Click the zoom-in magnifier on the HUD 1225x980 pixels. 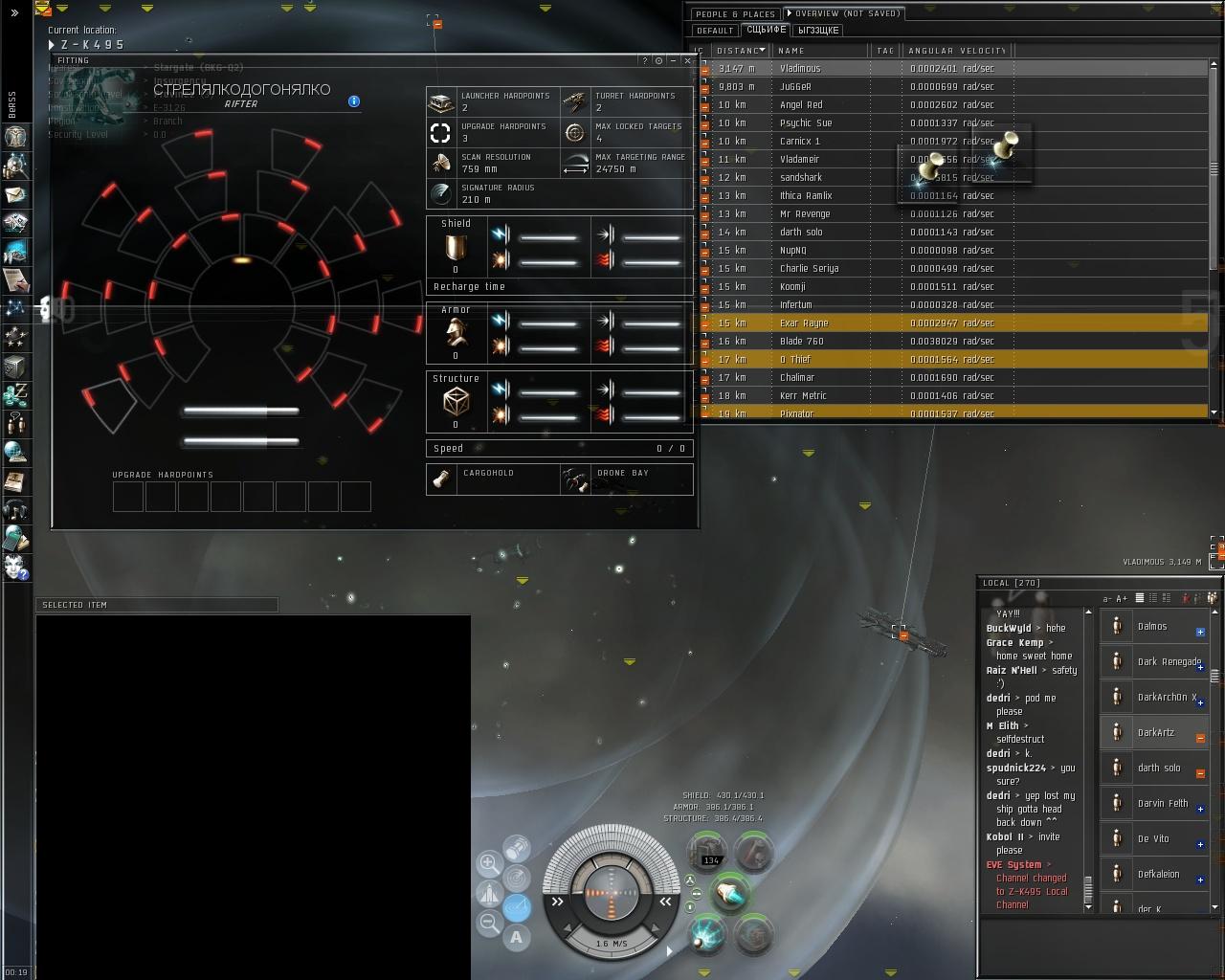tap(488, 863)
